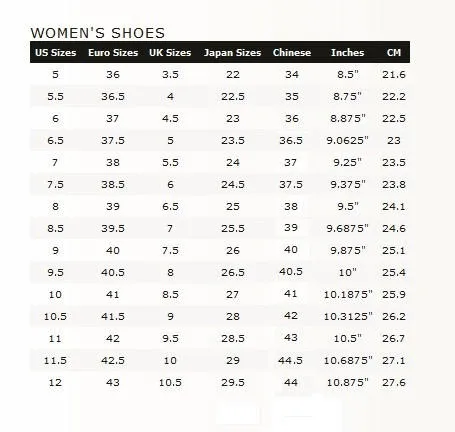The image size is (455, 432).
Task: Select US size 12 cell
Action: point(55,383)
